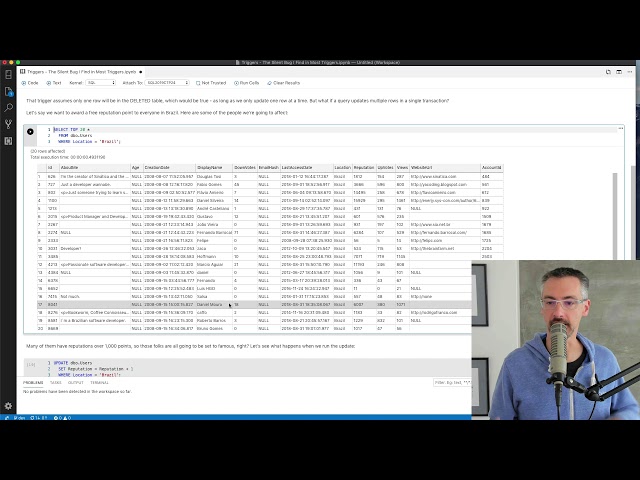The image size is (640, 480).
Task: Click the WHERE Location = 'Brazil' line in the SELECT cell
Action: pyautogui.click(x=89, y=142)
